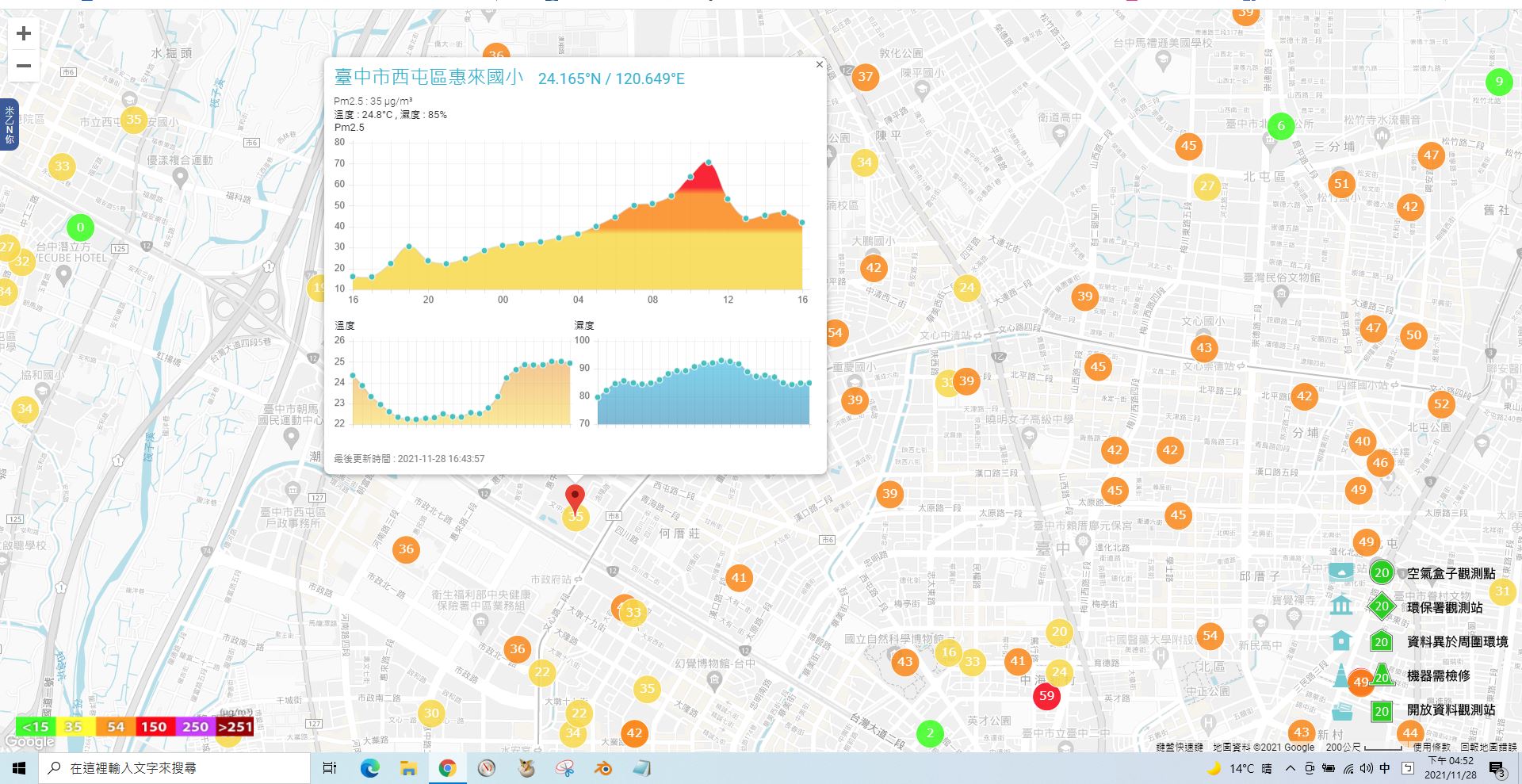The height and width of the screenshot is (784, 1522).
Task: Click the 資料異於周圍環境 legend house icon
Action: click(1341, 640)
